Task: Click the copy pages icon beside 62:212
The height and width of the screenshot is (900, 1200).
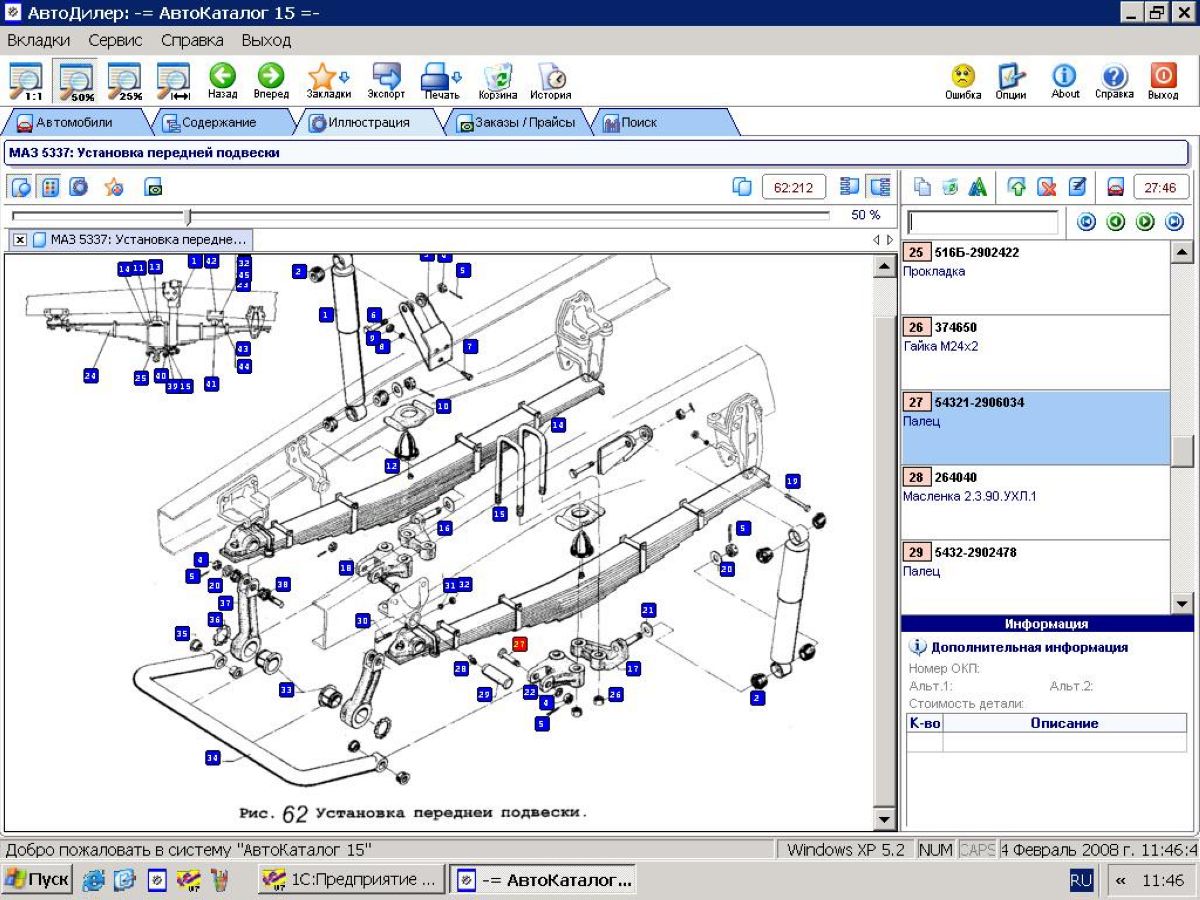Action: [741, 187]
